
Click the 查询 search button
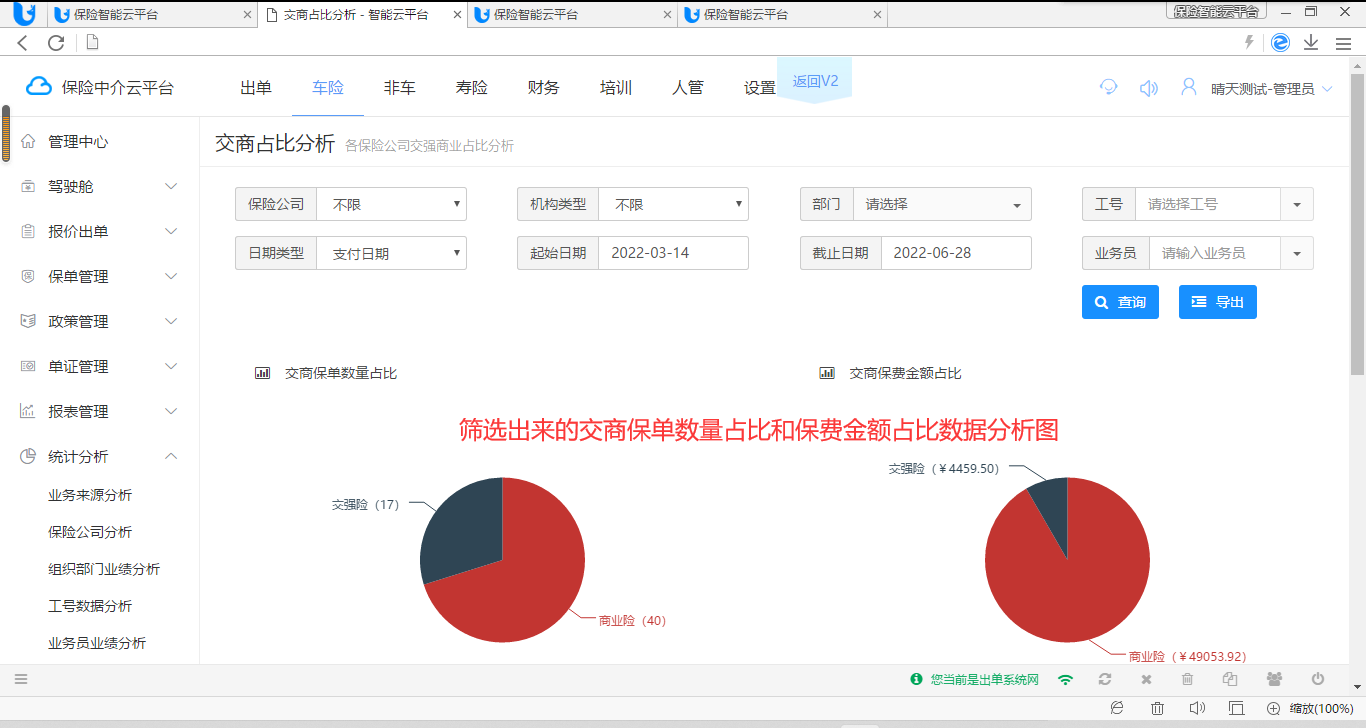click(1120, 302)
